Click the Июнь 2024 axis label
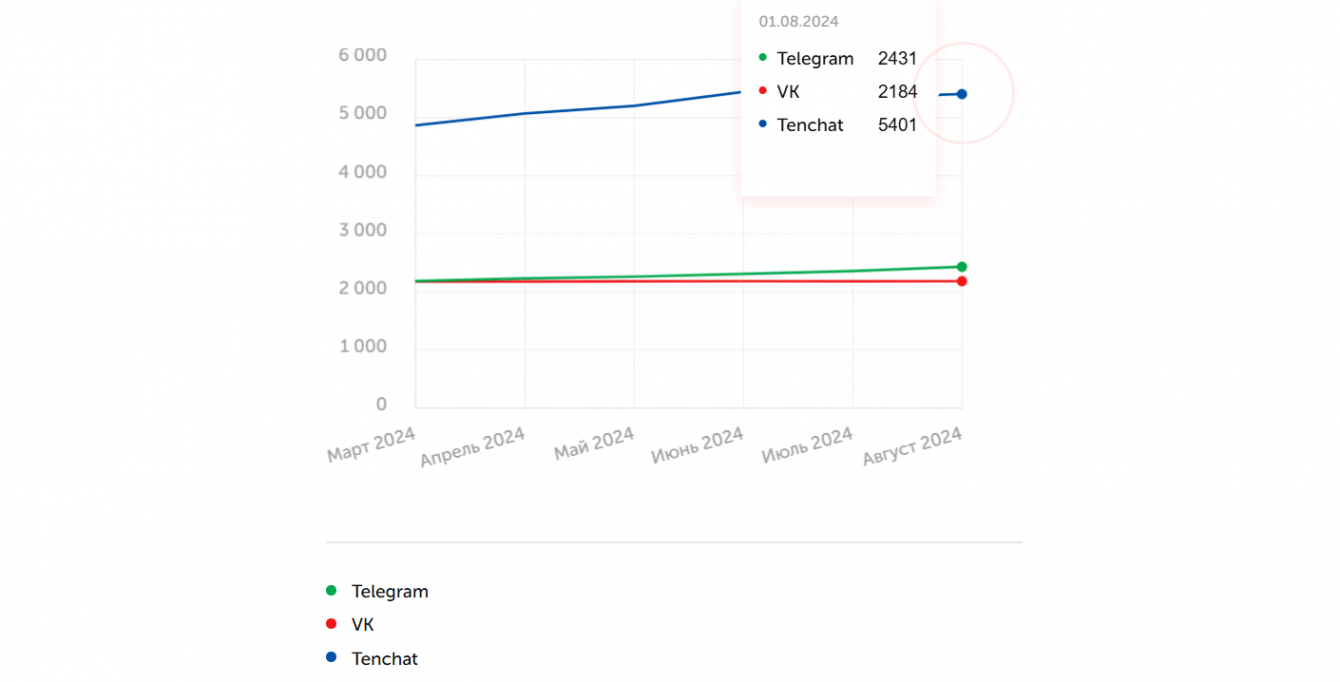This screenshot has width=1340, height=682. coord(697,446)
